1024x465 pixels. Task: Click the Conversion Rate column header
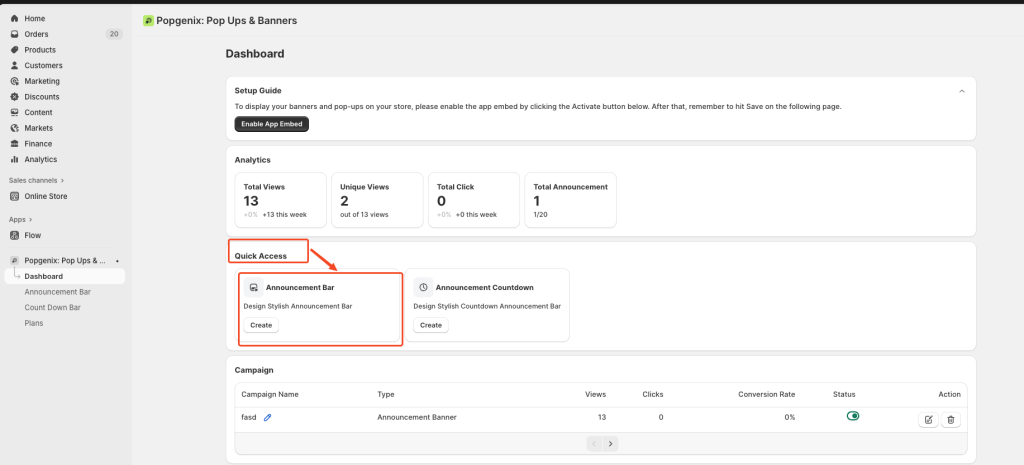[x=767, y=394]
